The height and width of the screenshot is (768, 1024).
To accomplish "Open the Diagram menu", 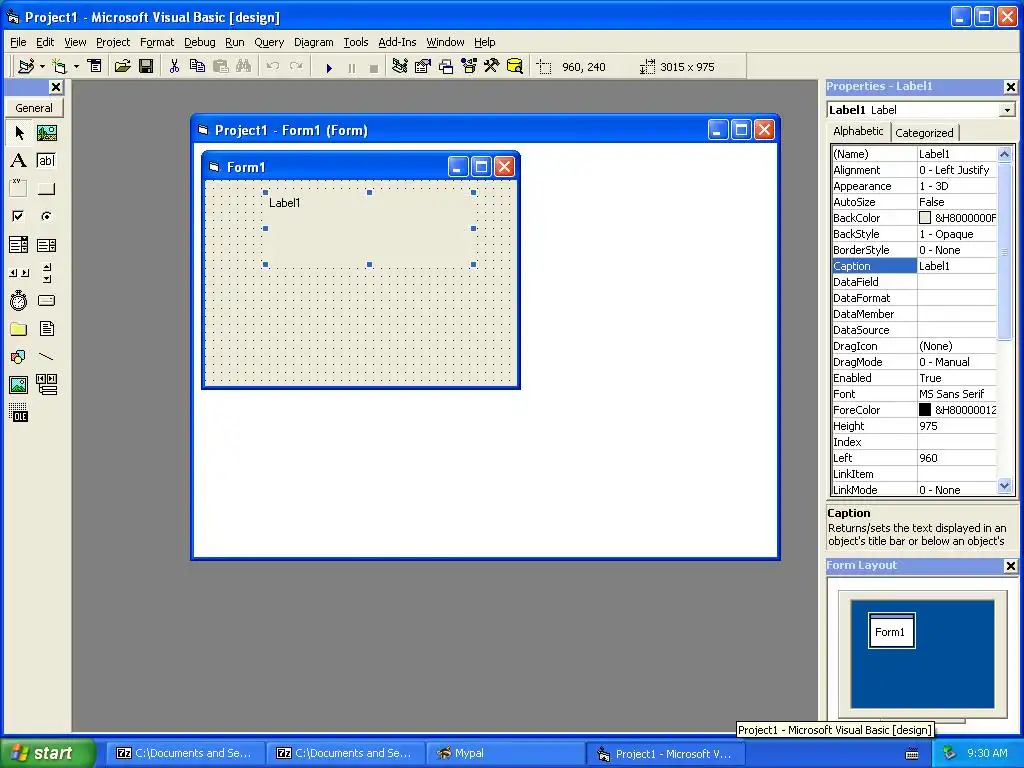I will click(x=313, y=42).
